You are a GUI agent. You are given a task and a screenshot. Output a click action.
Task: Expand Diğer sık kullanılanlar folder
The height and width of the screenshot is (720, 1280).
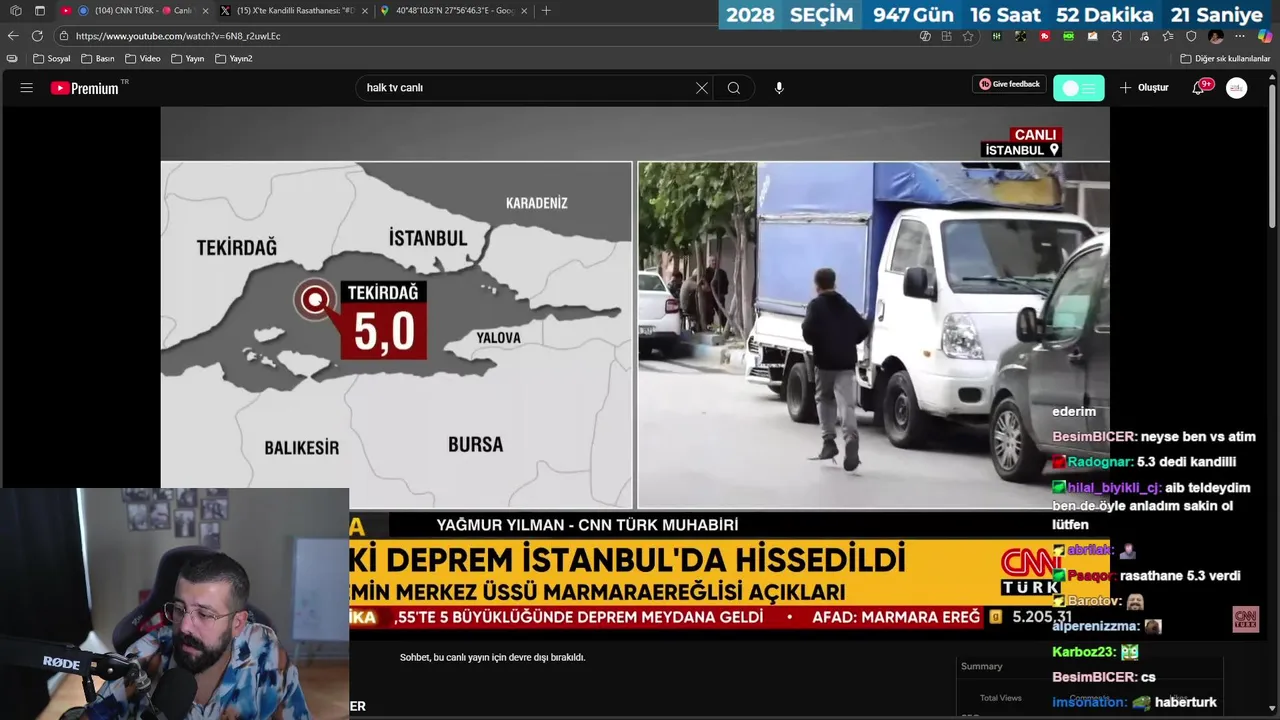pyautogui.click(x=1226, y=59)
